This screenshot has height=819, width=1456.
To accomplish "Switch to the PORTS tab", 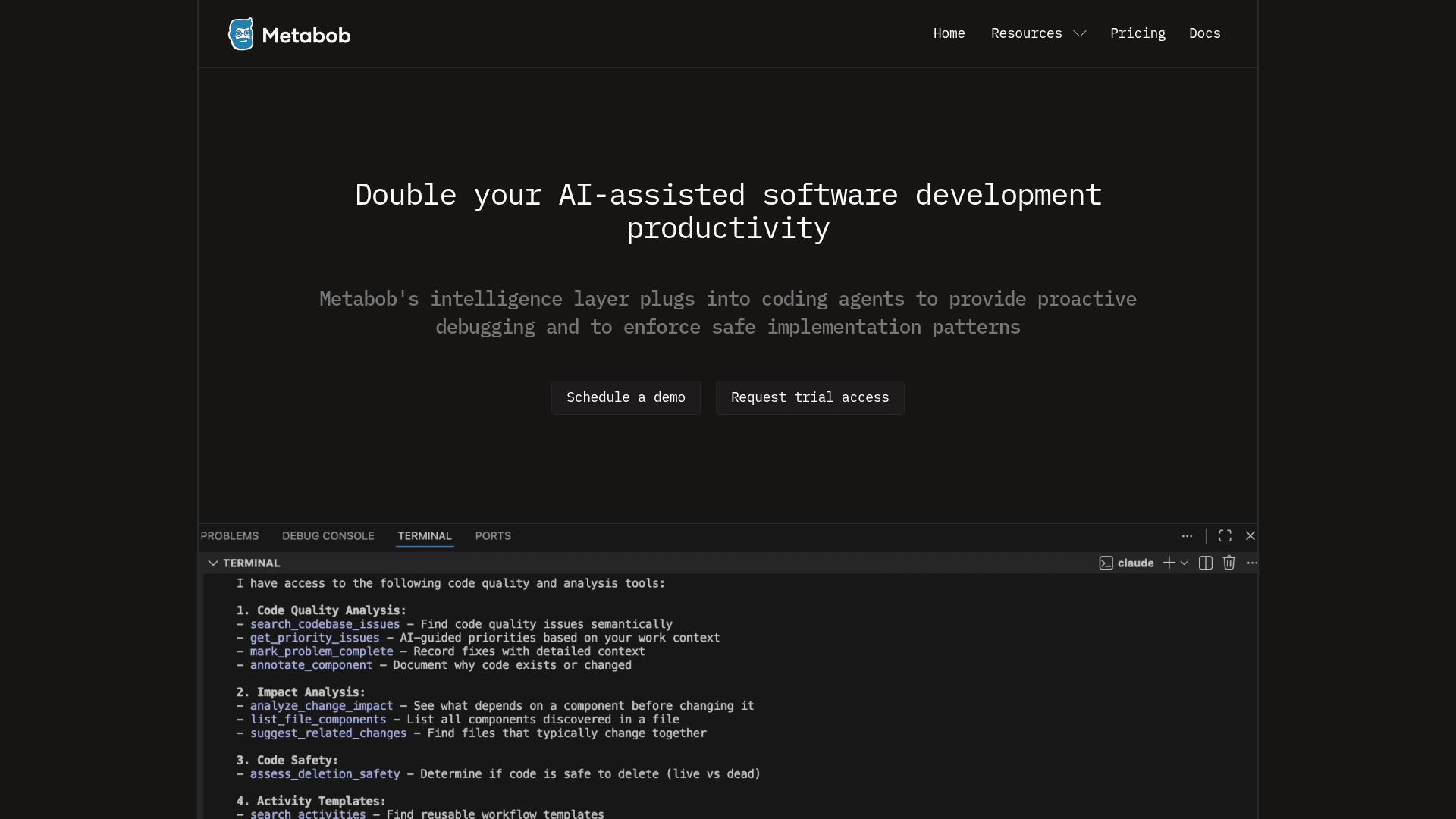I will pyautogui.click(x=493, y=535).
